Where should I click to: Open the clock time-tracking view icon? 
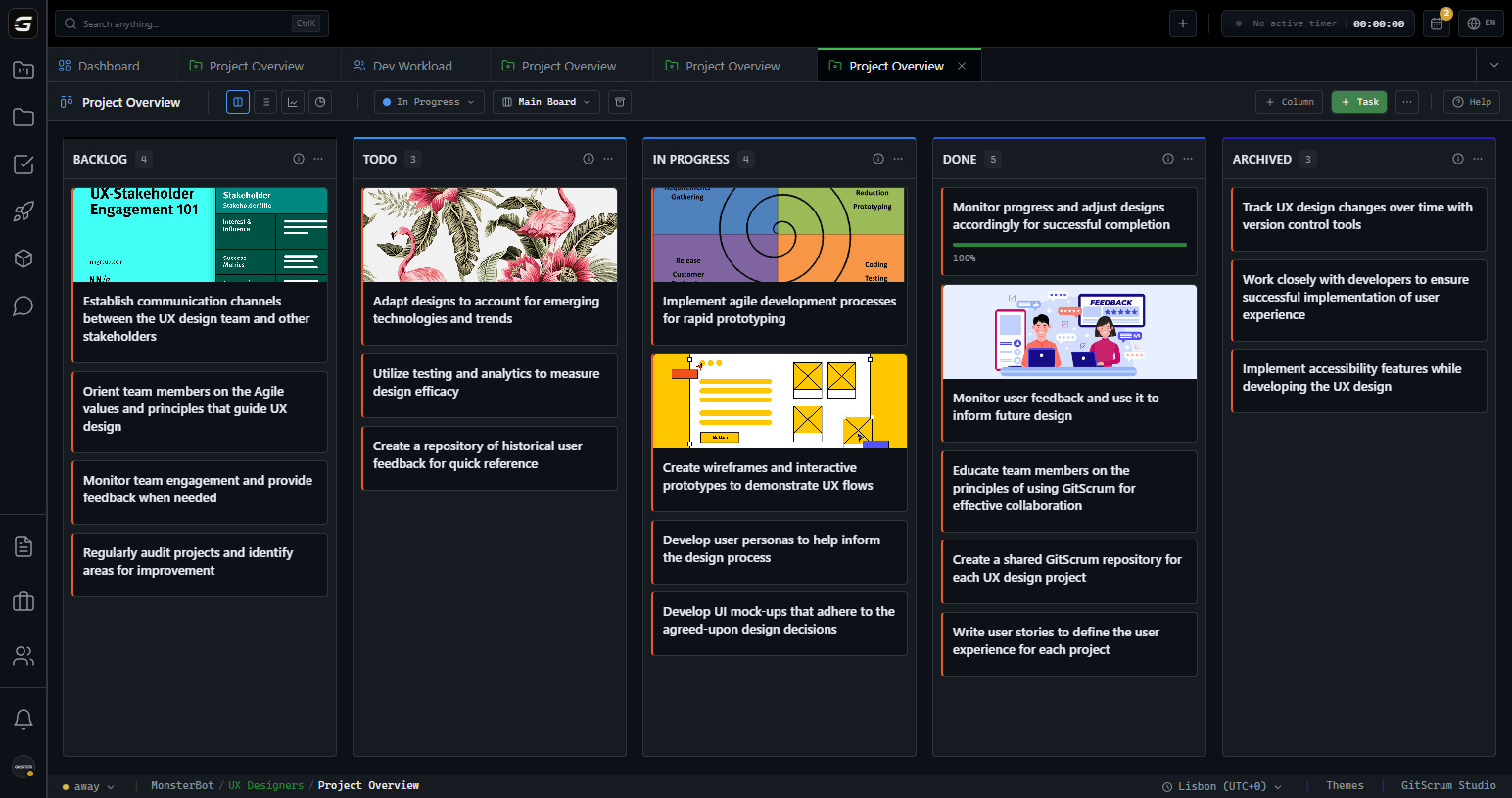tap(319, 101)
